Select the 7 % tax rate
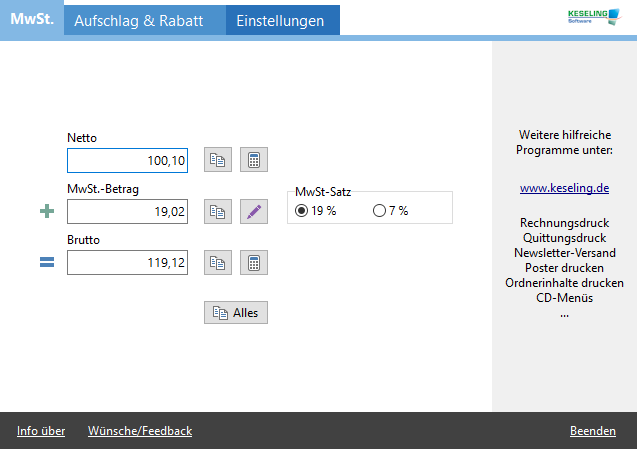The image size is (637, 449). (x=379, y=211)
